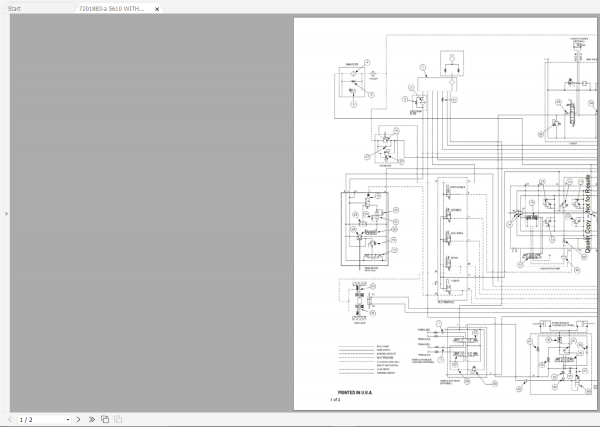Click the PRINTED IN U.S.A. text
The height and width of the screenshot is (427, 600).
pos(355,393)
